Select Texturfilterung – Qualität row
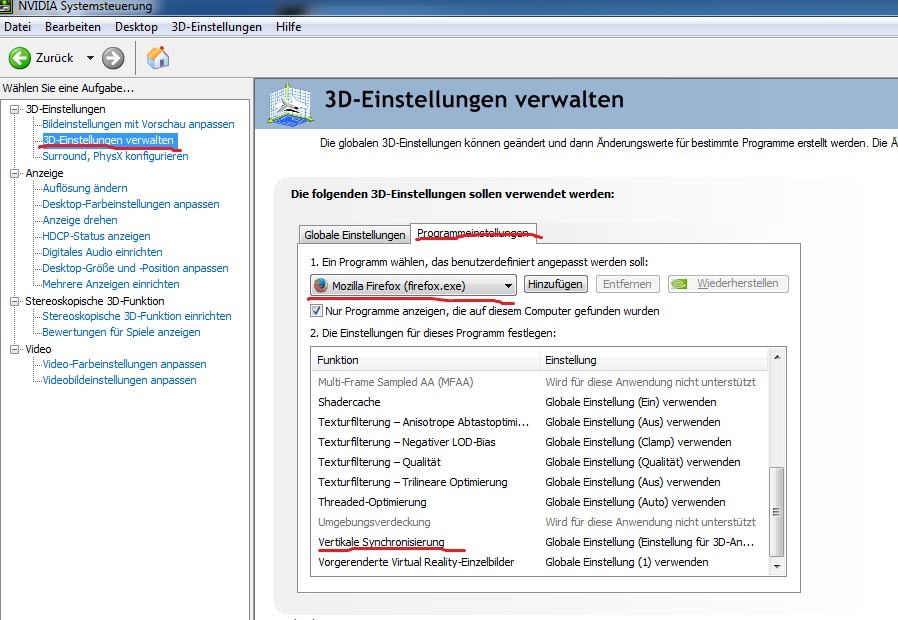898x620 pixels. coord(540,463)
